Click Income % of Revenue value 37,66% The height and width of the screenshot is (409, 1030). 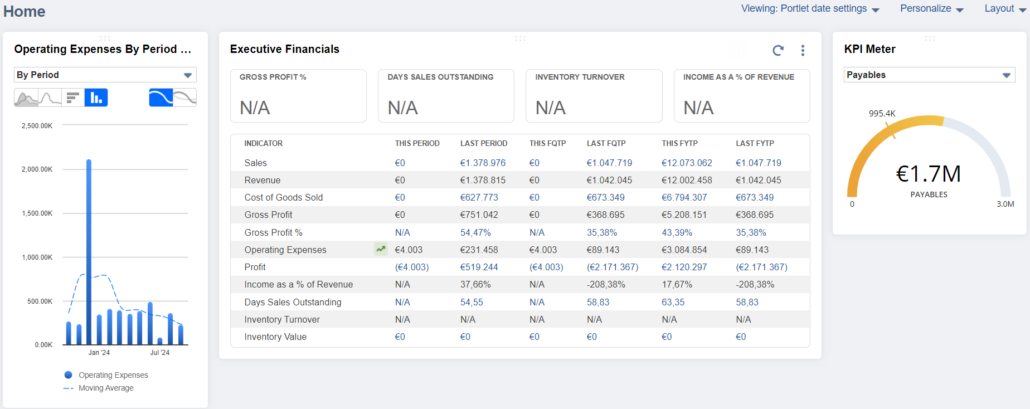pos(476,284)
